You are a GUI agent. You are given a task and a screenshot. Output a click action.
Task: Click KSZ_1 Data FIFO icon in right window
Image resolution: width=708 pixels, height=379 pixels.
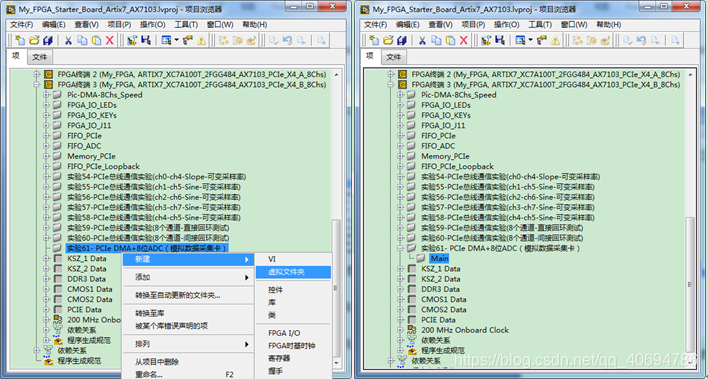tap(412, 269)
